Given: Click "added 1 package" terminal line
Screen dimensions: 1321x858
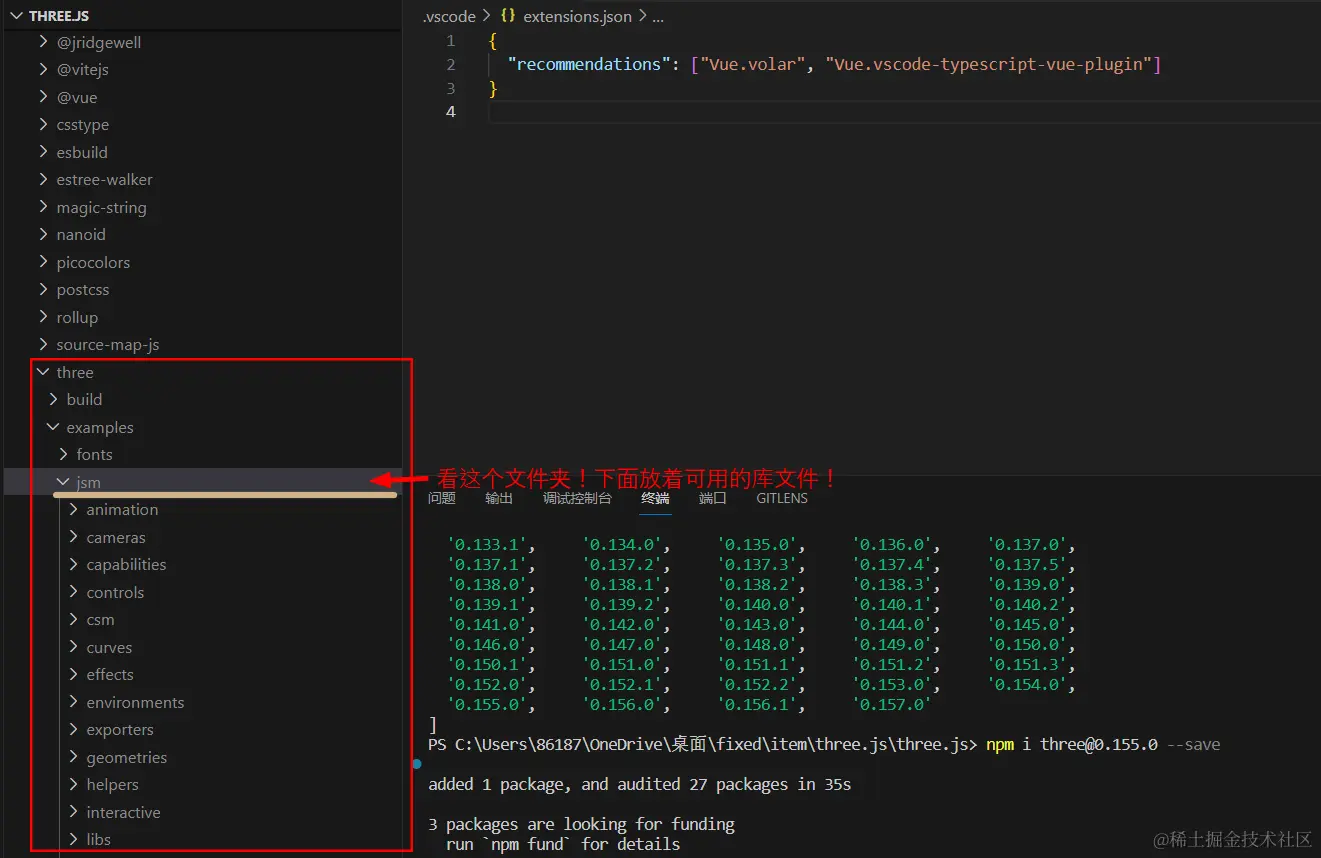Looking at the screenshot, I should (x=639, y=785).
